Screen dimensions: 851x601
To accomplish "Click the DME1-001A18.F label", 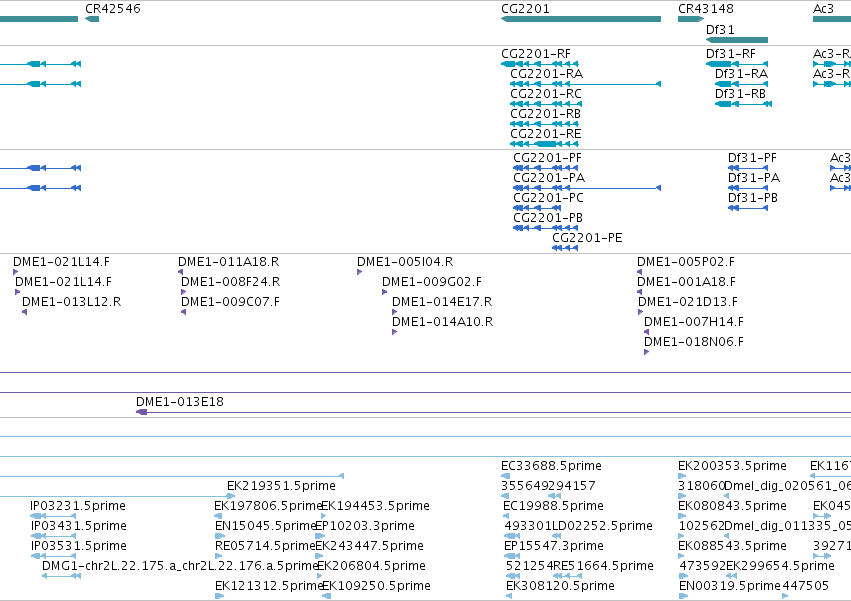I will 687,282.
